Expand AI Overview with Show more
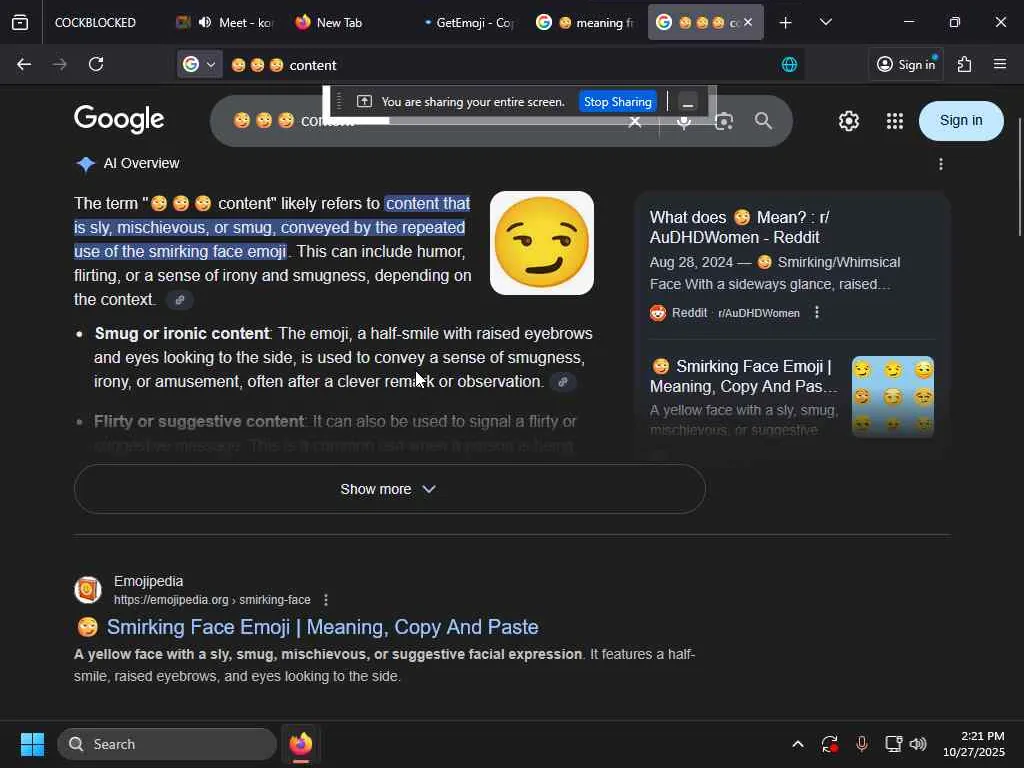The image size is (1024, 768). click(389, 489)
